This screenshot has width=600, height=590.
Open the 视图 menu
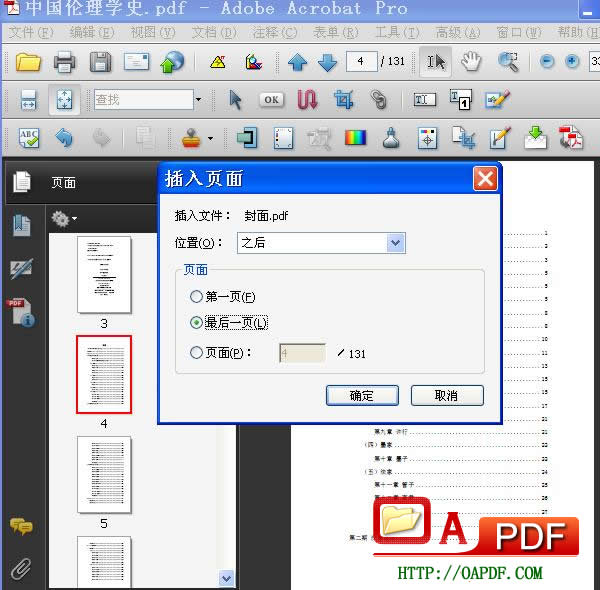pos(153,33)
